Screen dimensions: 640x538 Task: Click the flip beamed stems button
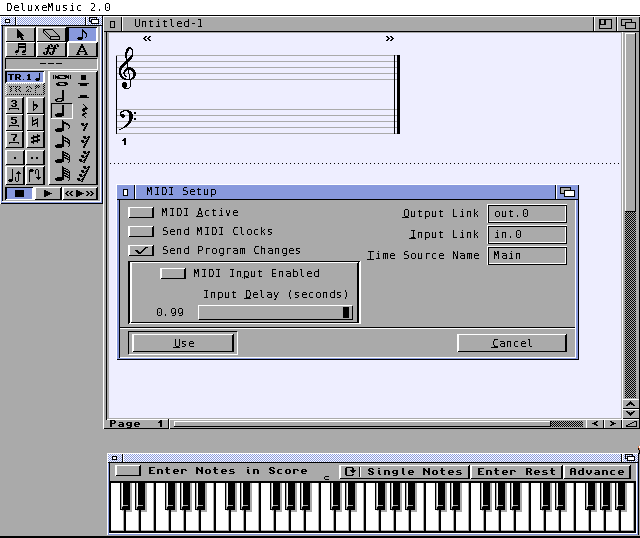tap(36, 175)
